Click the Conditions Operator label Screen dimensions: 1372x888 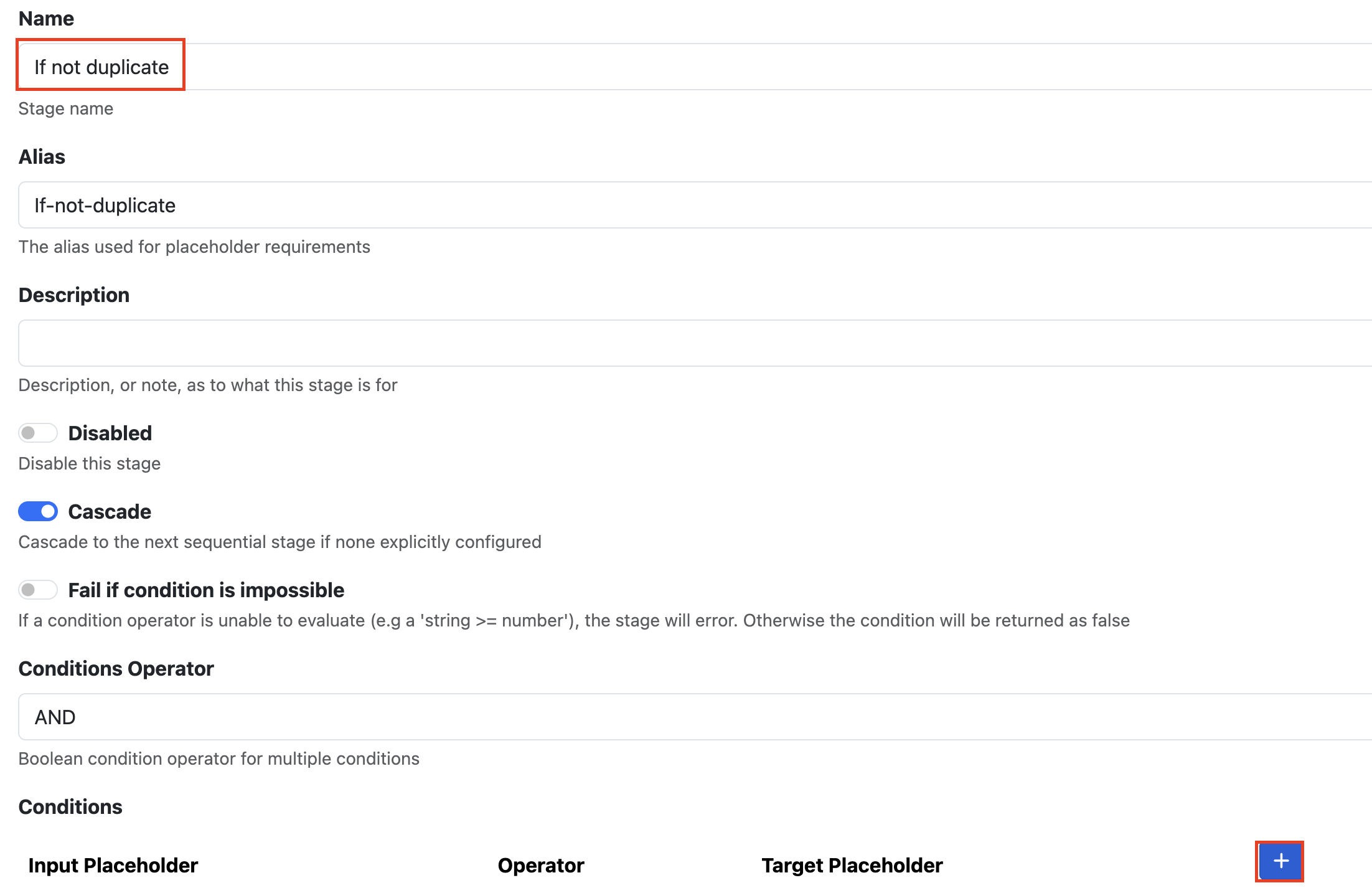(116, 669)
